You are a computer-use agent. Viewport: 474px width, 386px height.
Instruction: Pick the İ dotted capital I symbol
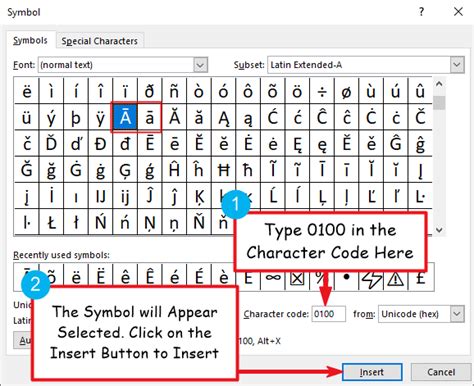(x=51, y=196)
